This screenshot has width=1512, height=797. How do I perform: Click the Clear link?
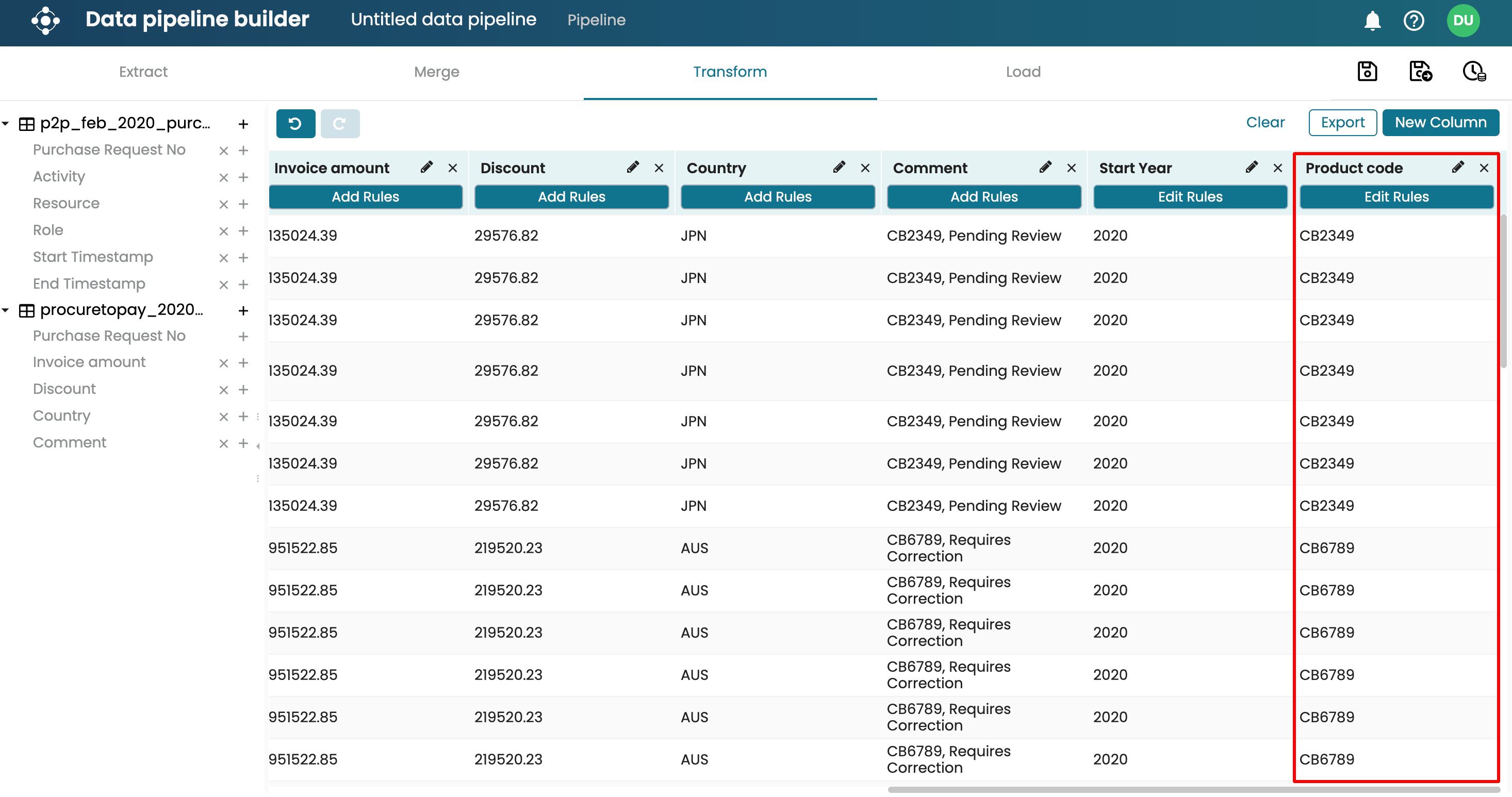[1265, 123]
